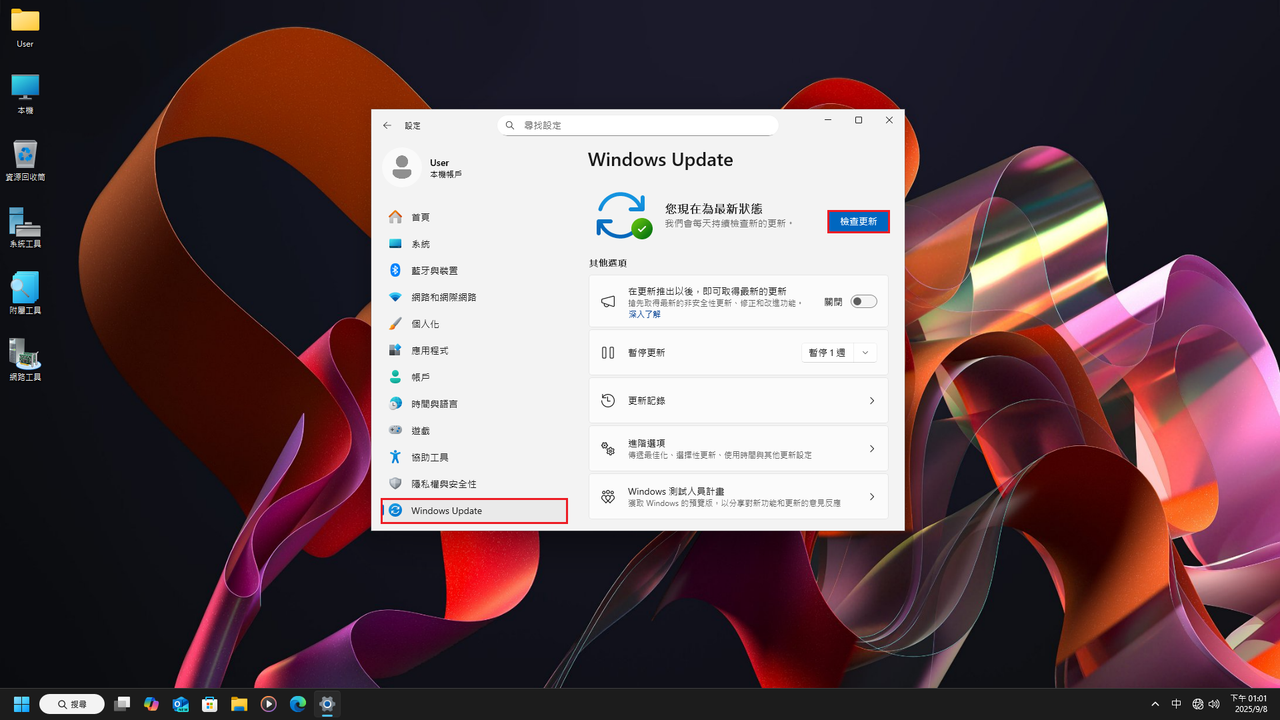Launch Outlook from the taskbar
1280x720 pixels.
(181, 704)
